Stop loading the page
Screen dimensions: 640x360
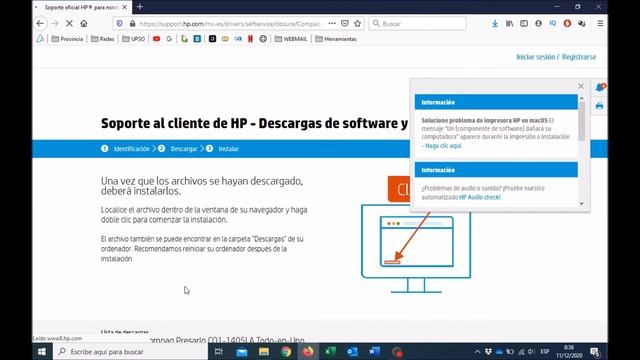tap(69, 24)
